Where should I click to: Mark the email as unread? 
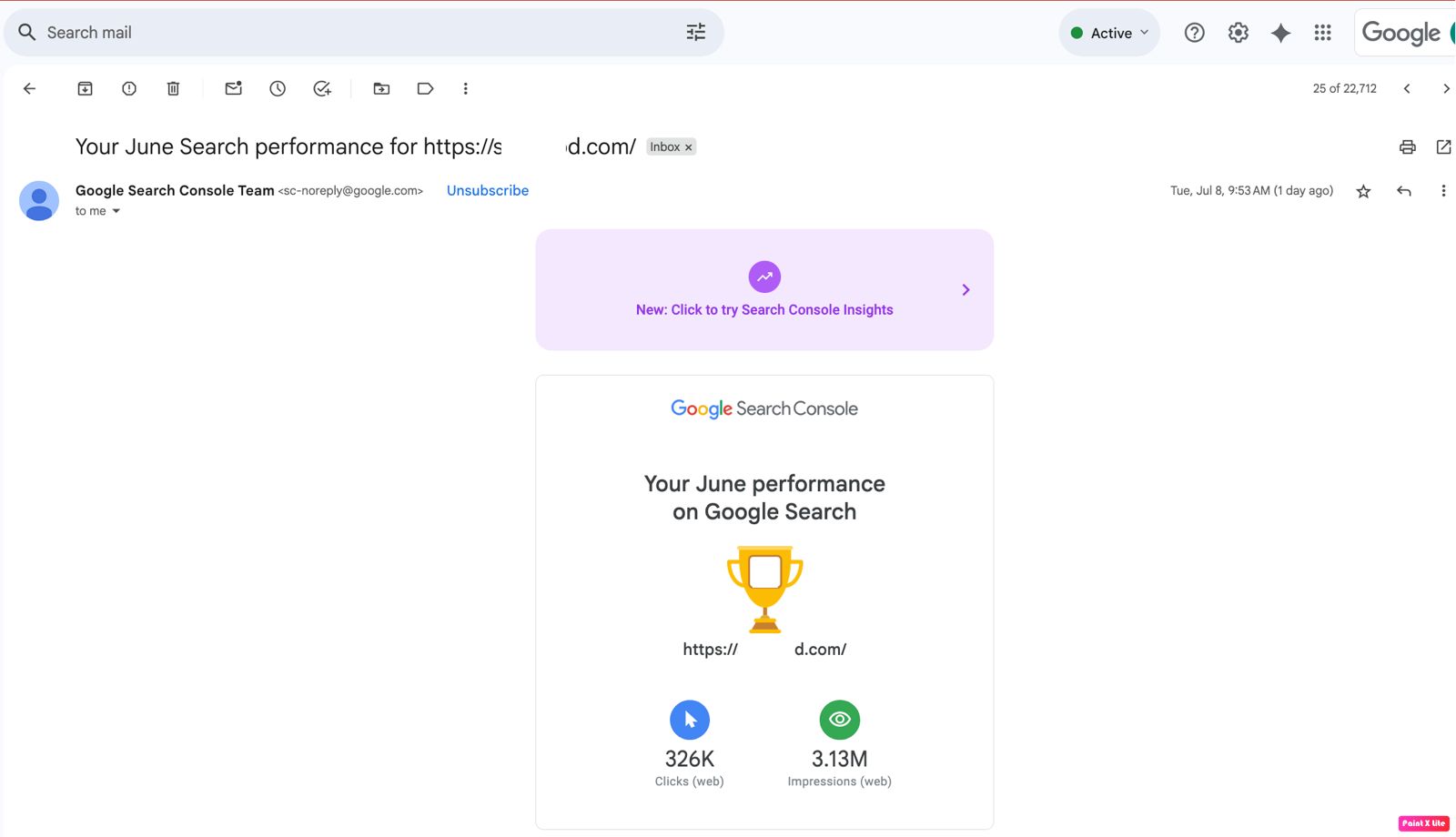234,88
